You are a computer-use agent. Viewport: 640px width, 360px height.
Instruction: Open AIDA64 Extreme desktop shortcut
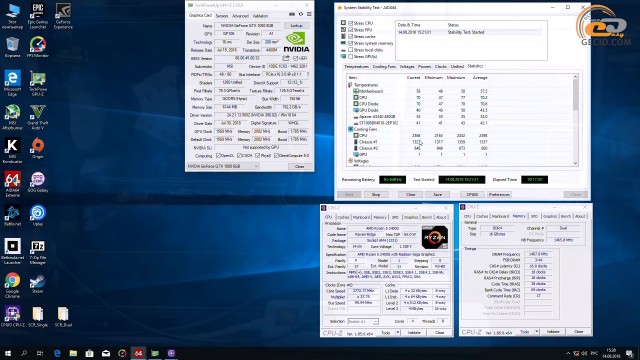click(x=12, y=184)
